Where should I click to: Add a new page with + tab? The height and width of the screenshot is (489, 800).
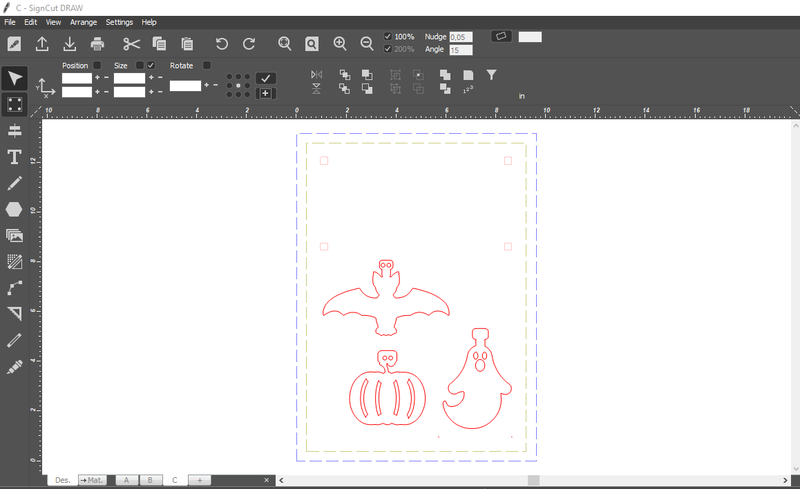[x=199, y=480]
